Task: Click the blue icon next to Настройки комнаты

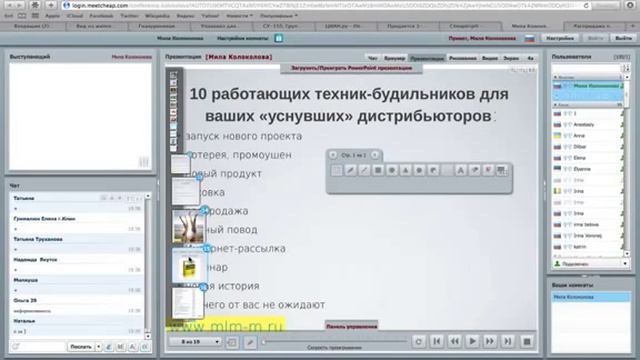Action: 279,38
